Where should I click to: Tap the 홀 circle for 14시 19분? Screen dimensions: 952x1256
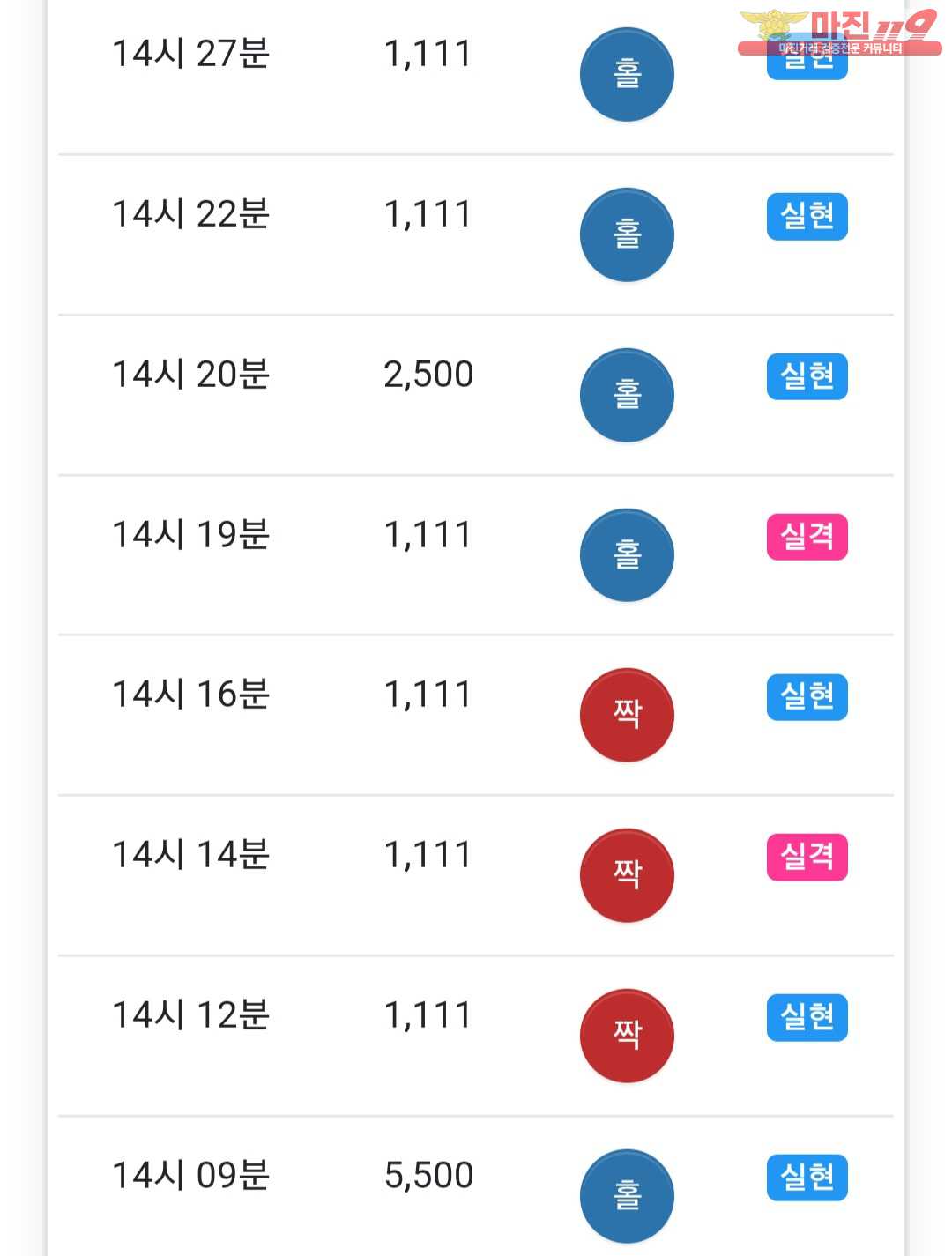pyautogui.click(x=627, y=555)
